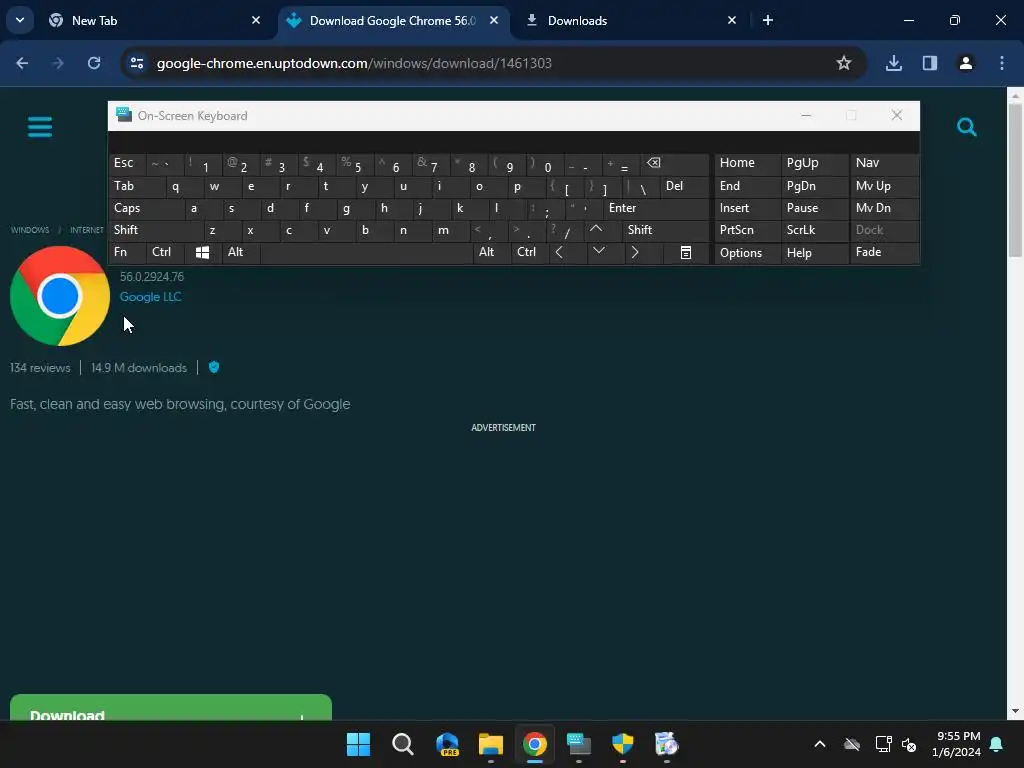1024x768 pixels.
Task: Open Windows Security shield in taskbar
Action: pyautogui.click(x=622, y=744)
